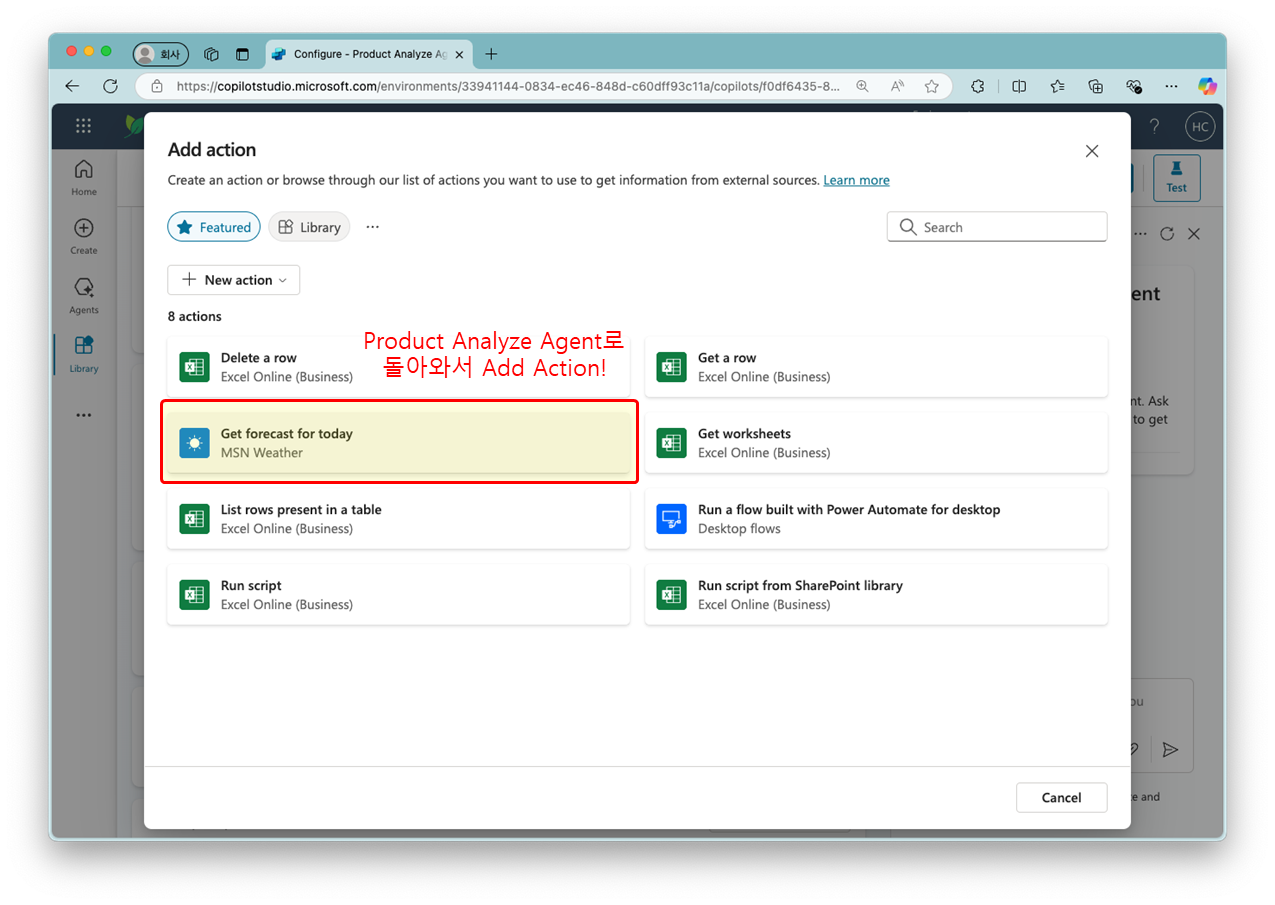Choose the Run script Excel action
The height and width of the screenshot is (905, 1275).
point(398,595)
